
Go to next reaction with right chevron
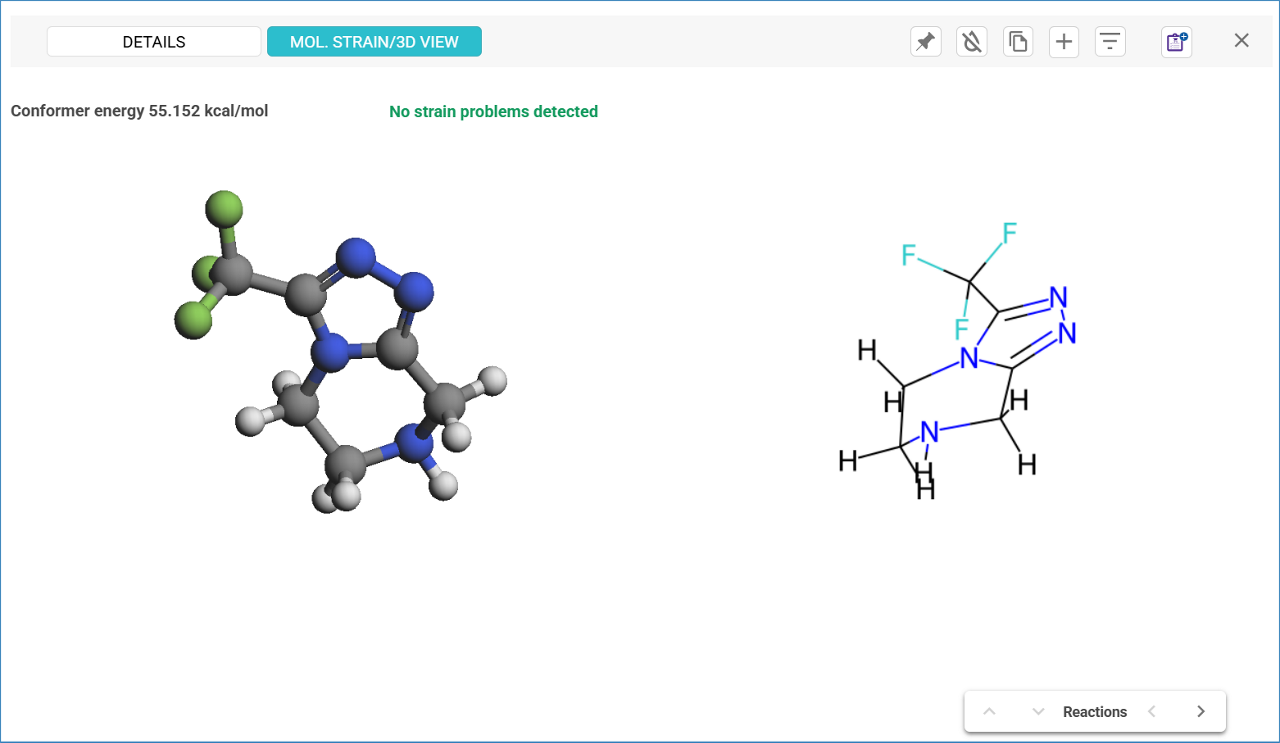1201,712
